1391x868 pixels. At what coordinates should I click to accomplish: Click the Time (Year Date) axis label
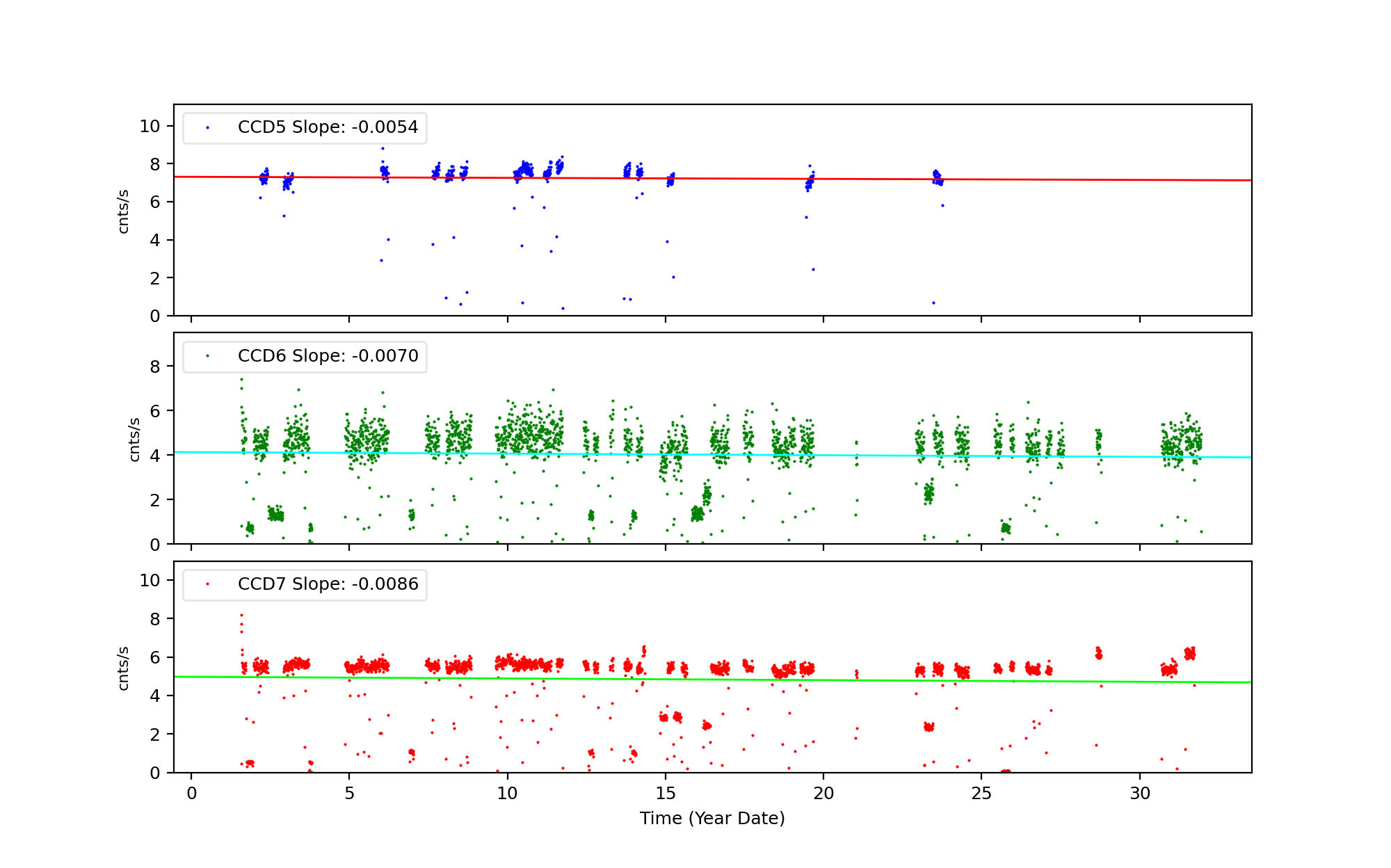point(712,819)
